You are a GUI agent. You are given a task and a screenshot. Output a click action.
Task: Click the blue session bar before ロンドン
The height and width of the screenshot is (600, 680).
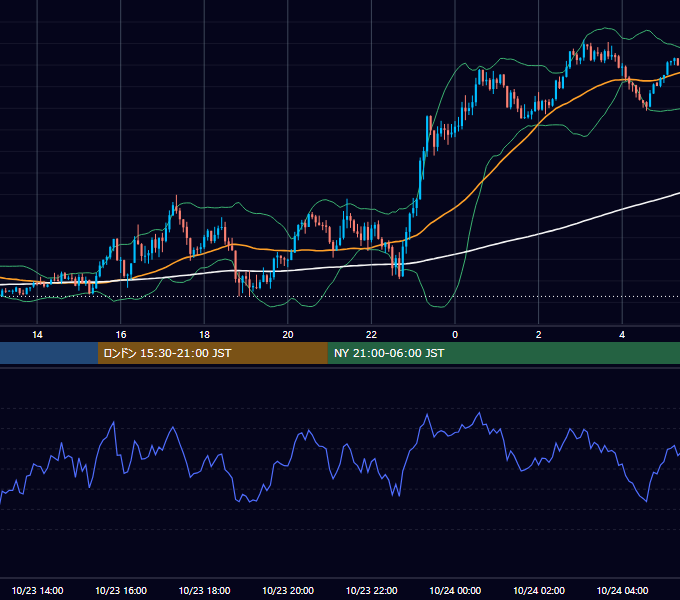pyautogui.click(x=49, y=353)
